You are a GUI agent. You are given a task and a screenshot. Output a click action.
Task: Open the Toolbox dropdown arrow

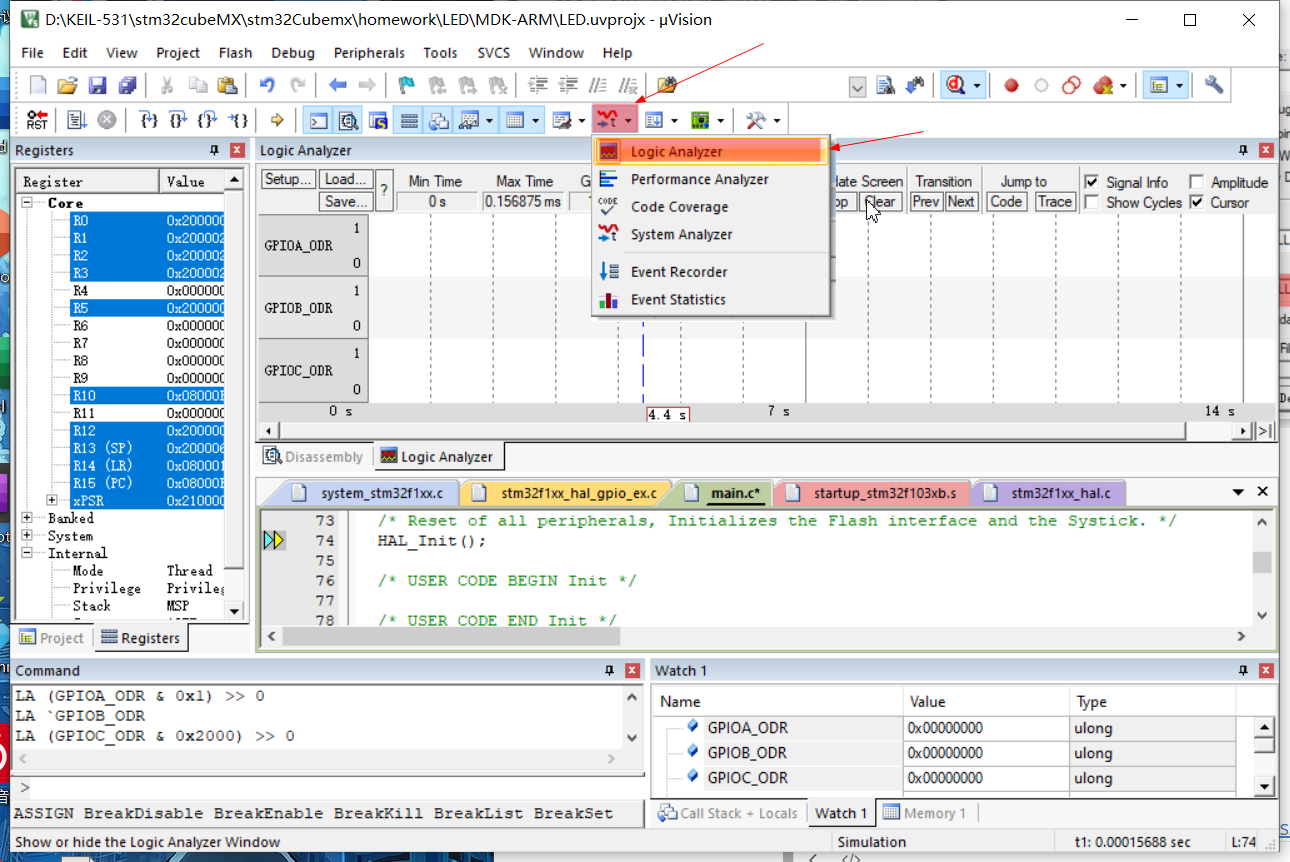point(776,121)
